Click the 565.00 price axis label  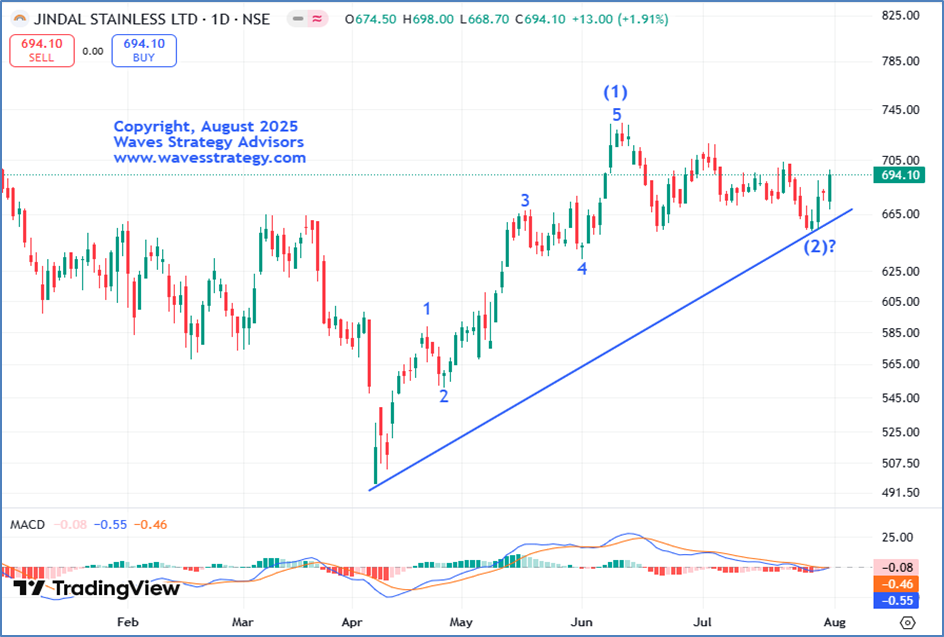click(x=901, y=364)
